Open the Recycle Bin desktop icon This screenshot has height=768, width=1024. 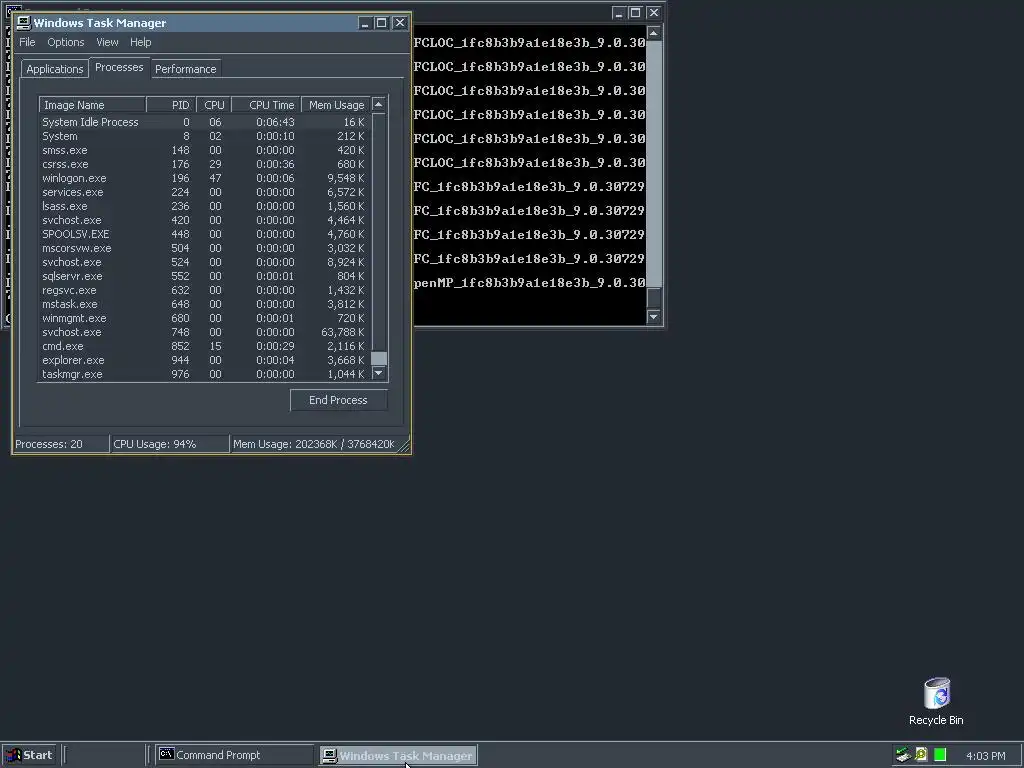[936, 701]
